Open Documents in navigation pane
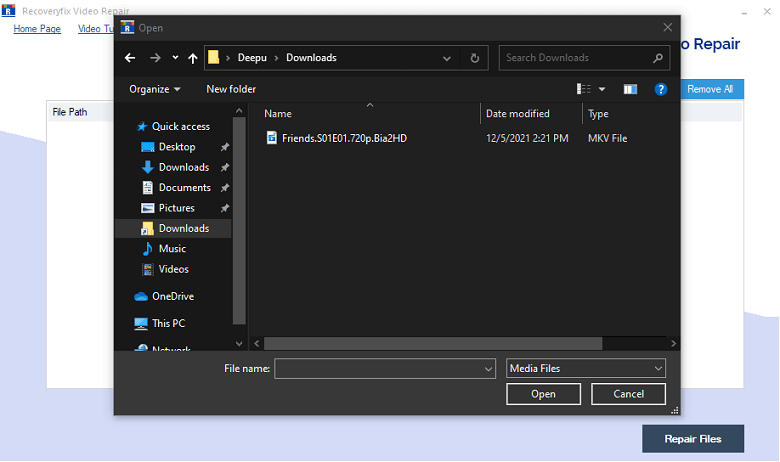This screenshot has height=462, width=780. [x=185, y=187]
